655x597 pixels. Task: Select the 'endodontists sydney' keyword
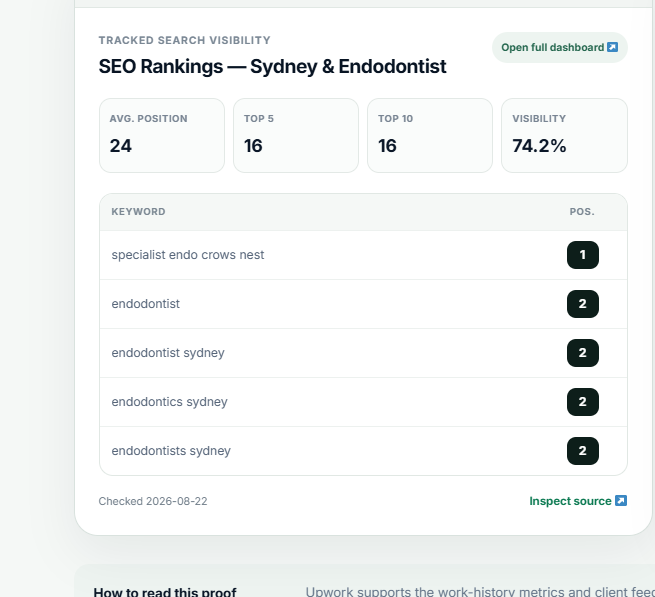[x=171, y=451]
